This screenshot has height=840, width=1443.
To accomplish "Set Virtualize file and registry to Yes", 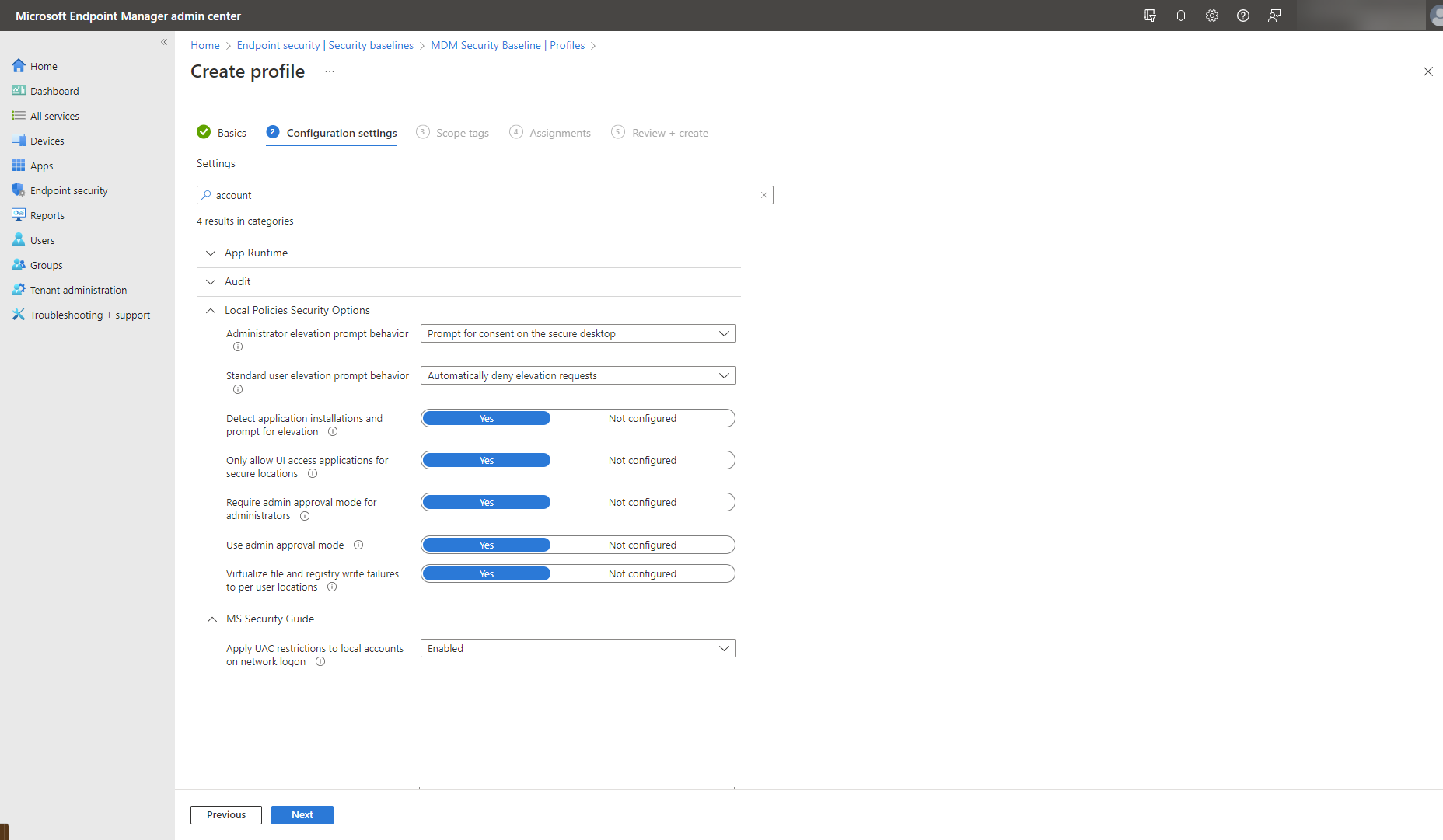I will [487, 573].
